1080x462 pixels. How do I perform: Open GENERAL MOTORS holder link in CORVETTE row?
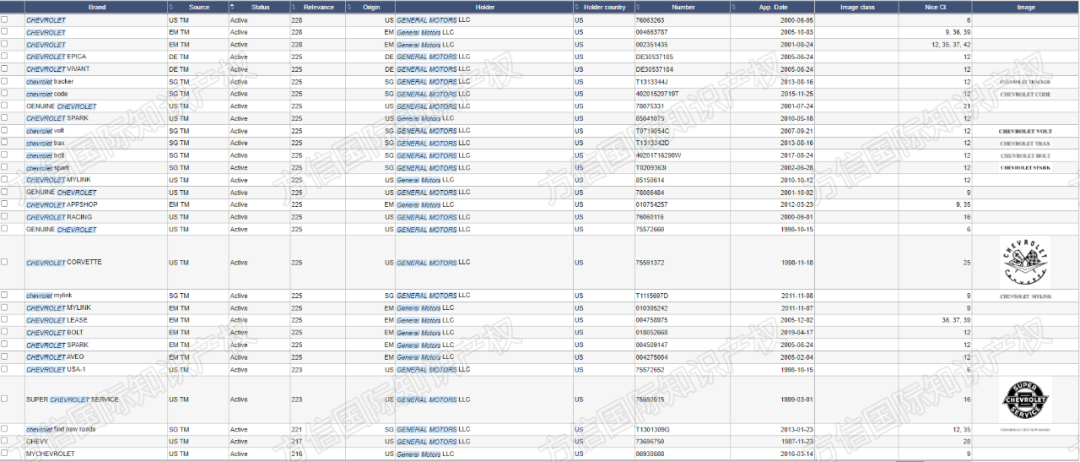tap(433, 262)
